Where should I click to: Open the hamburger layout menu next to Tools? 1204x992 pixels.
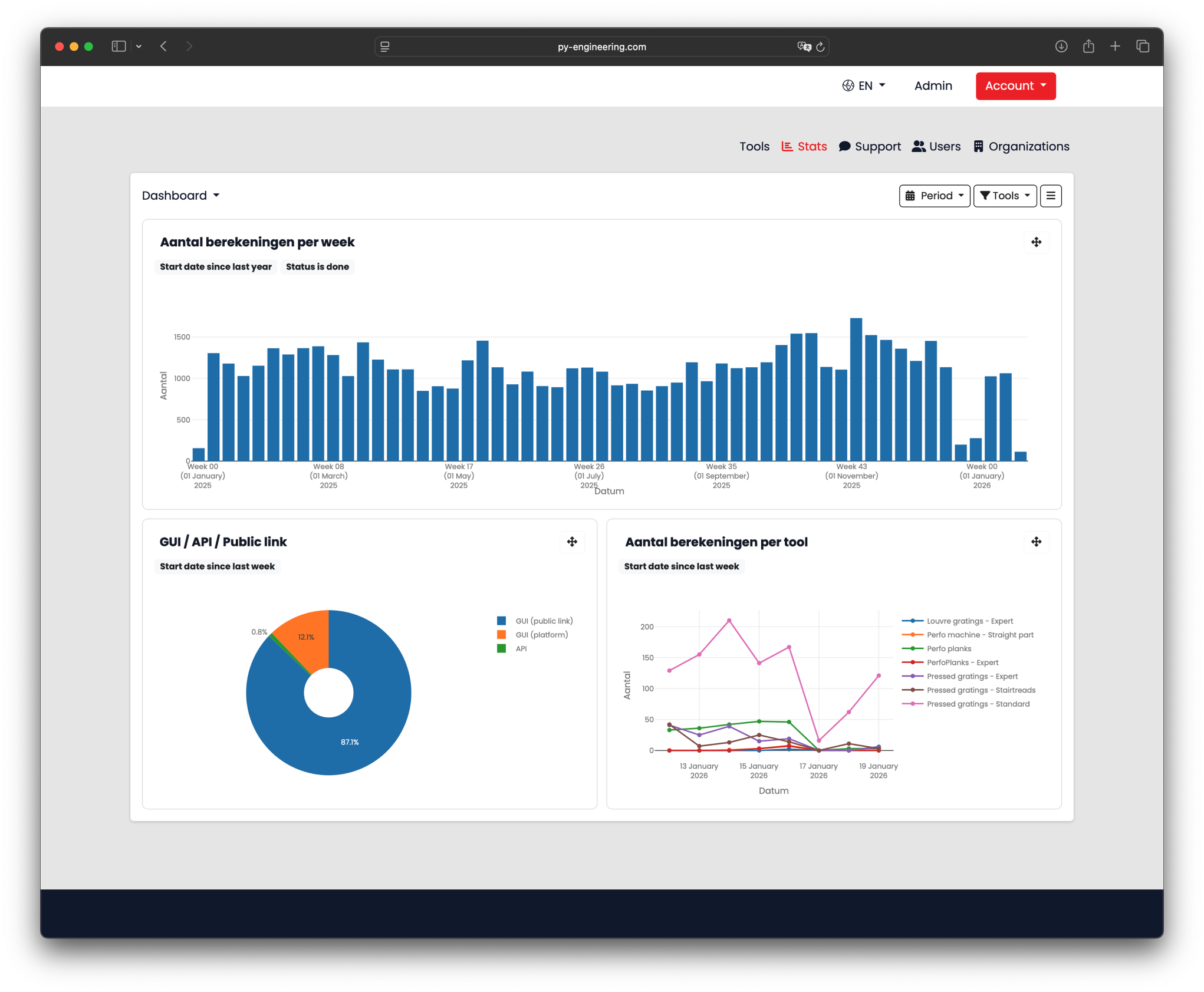1051,196
